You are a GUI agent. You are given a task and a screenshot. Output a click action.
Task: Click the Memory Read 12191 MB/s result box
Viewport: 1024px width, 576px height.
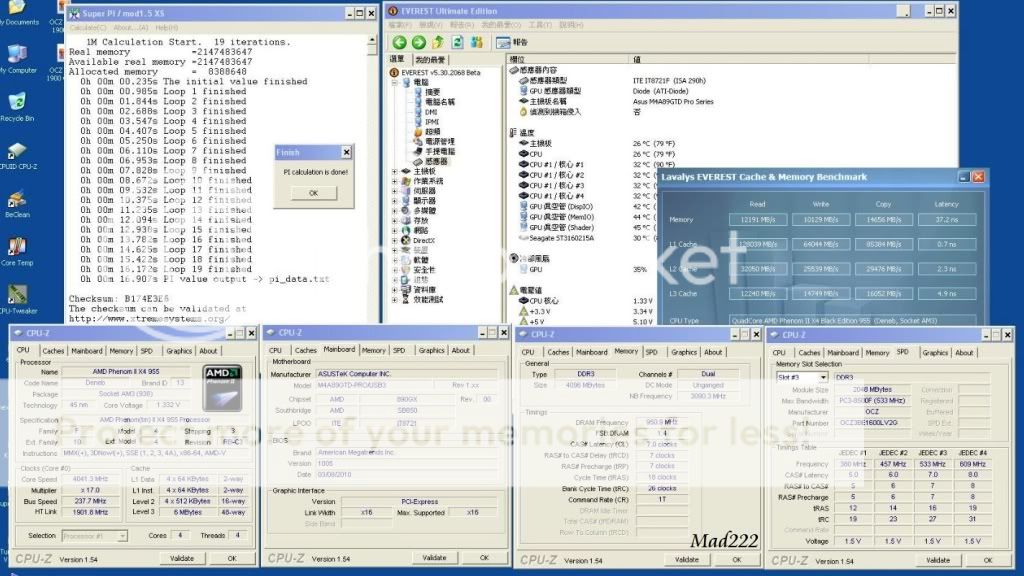click(758, 220)
